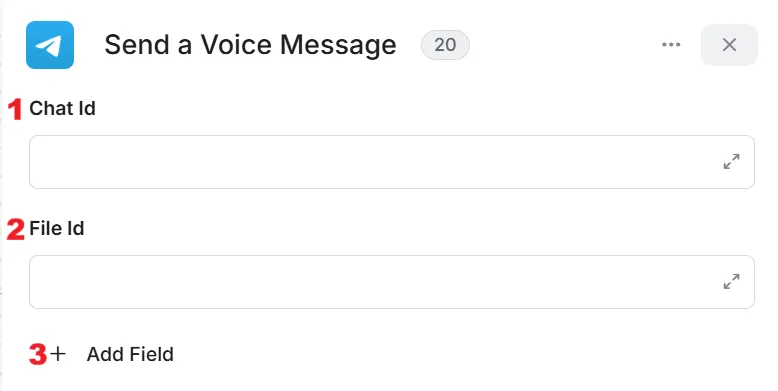This screenshot has width=778, height=391.
Task: Click the step number 20 badge
Action: tap(445, 45)
